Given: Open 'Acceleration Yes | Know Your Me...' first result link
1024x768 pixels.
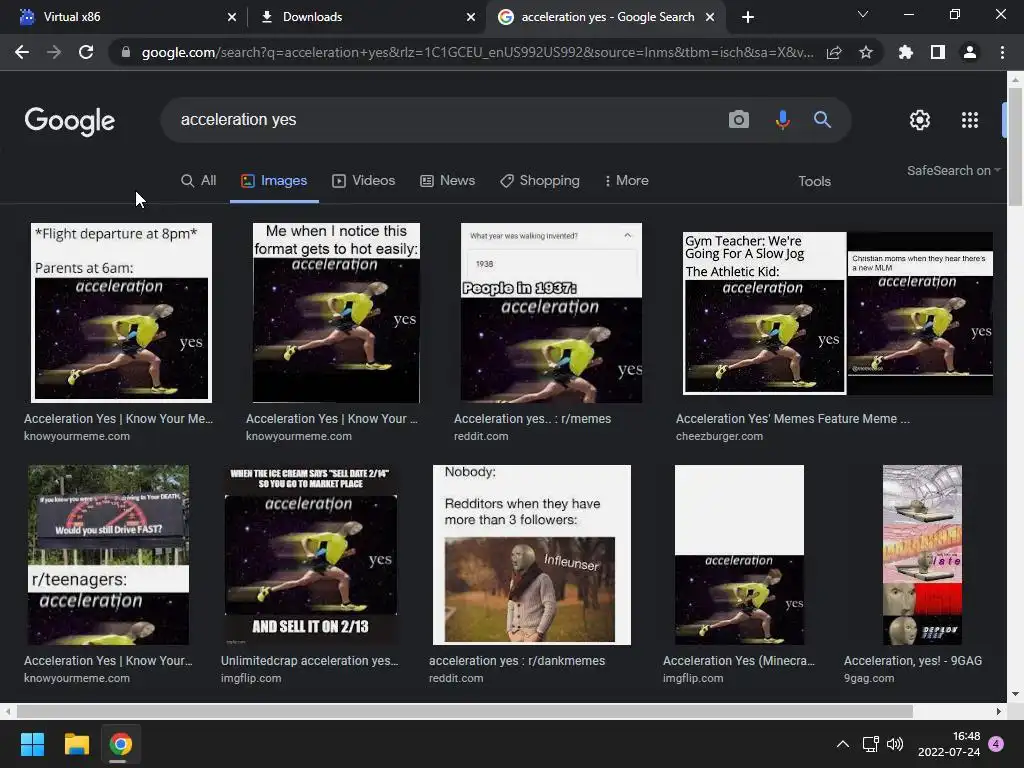Looking at the screenshot, I should pos(118,419).
